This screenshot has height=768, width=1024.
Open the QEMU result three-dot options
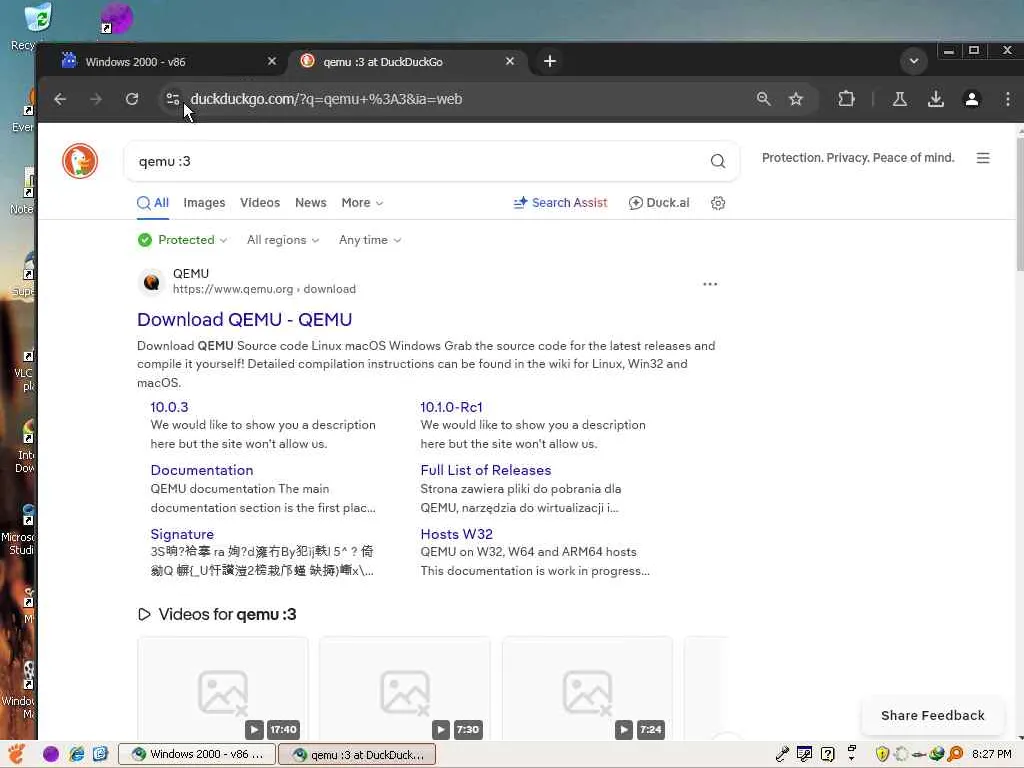pos(710,284)
